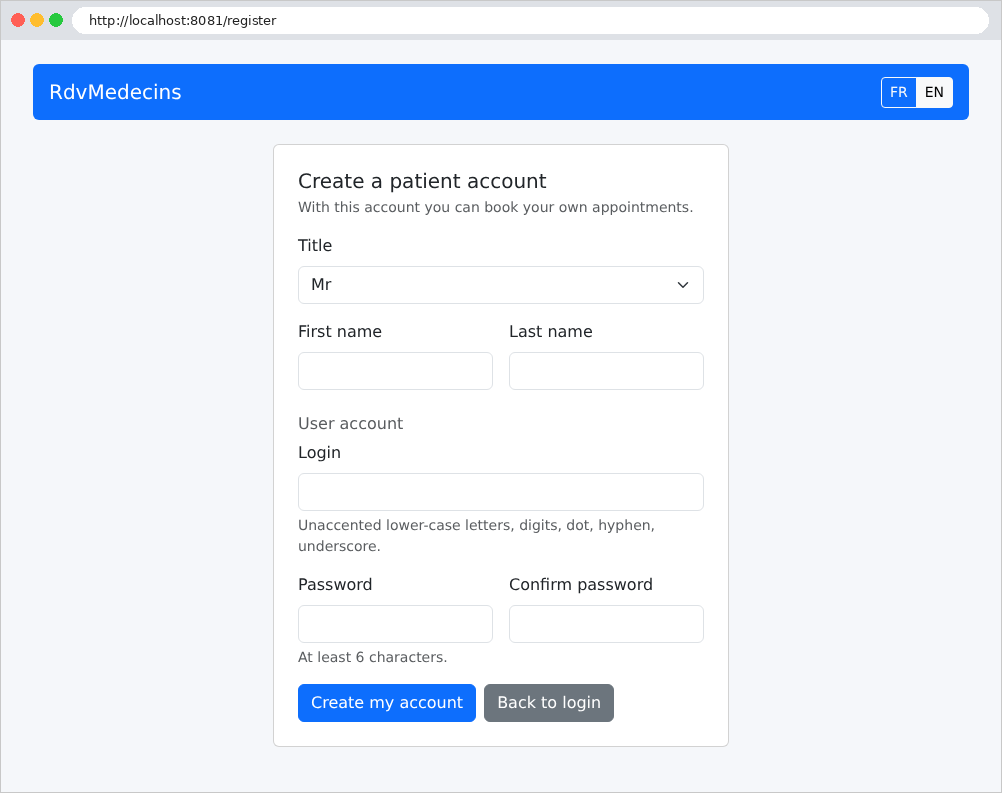Screen dimensions: 1002x793
Task: Click the Confirm password label text
Action: coord(580,585)
